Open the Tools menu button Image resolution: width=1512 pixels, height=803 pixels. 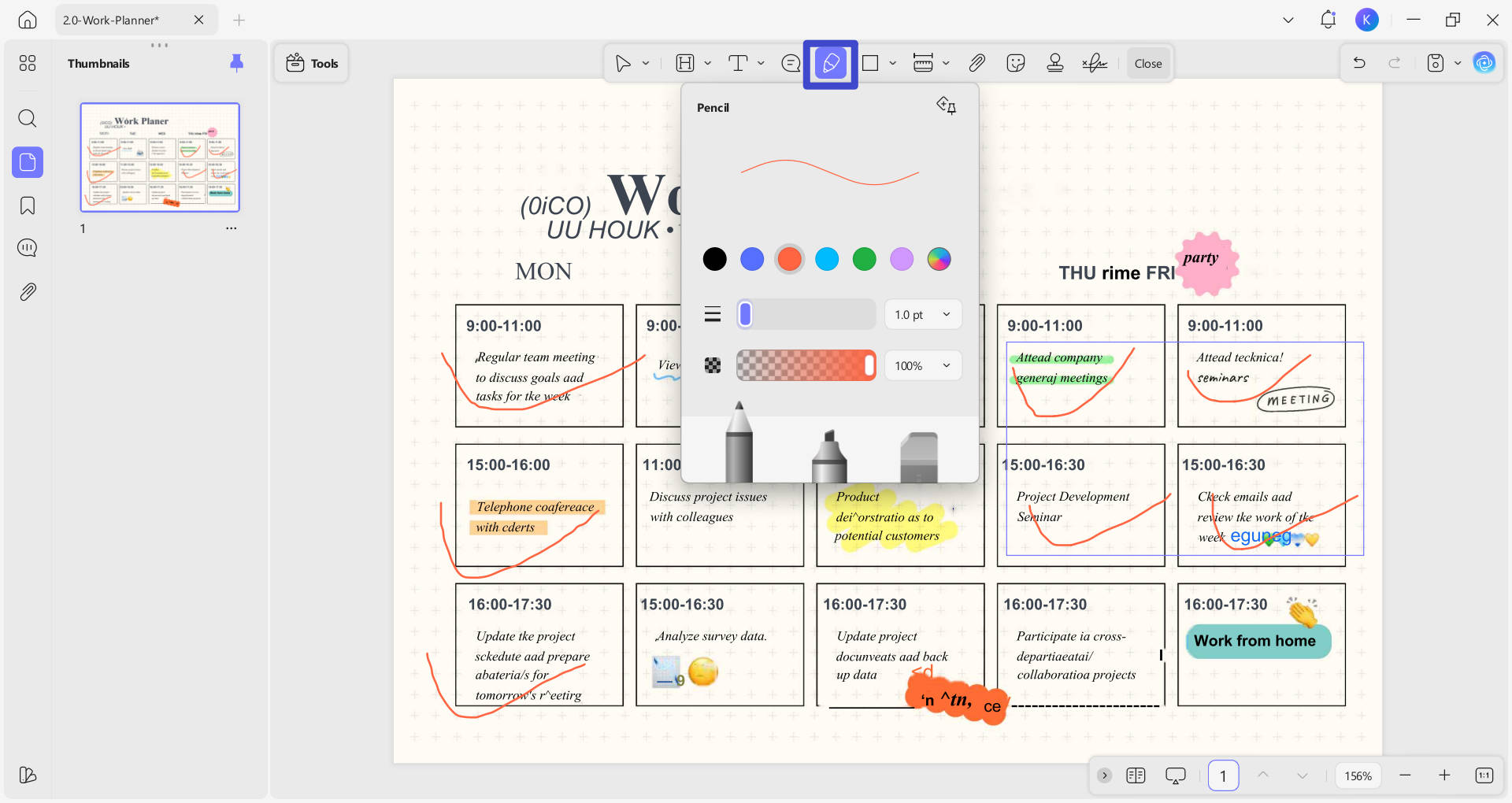(x=312, y=63)
